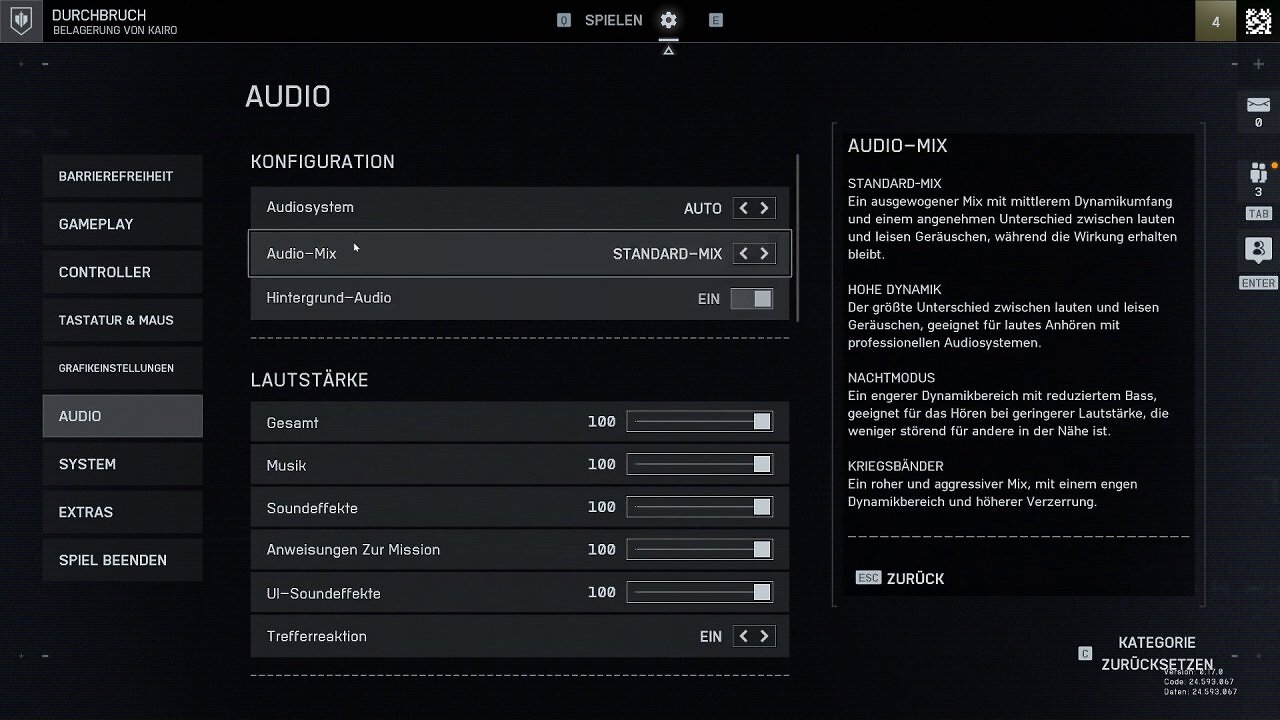Open the squad members icon
The image size is (1280, 720).
coord(1258,173)
